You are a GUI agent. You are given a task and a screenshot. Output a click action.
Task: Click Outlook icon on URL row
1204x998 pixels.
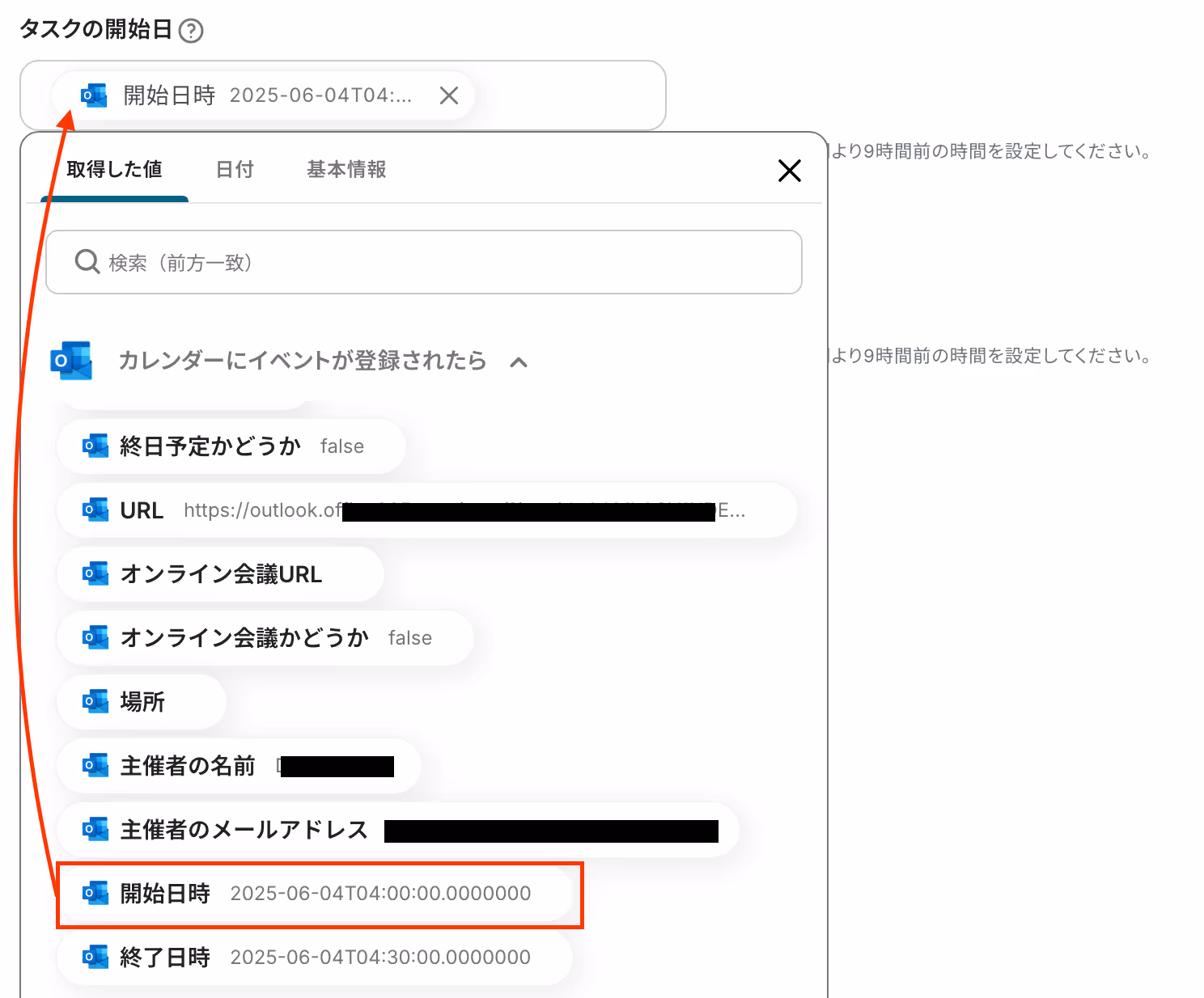click(x=95, y=510)
